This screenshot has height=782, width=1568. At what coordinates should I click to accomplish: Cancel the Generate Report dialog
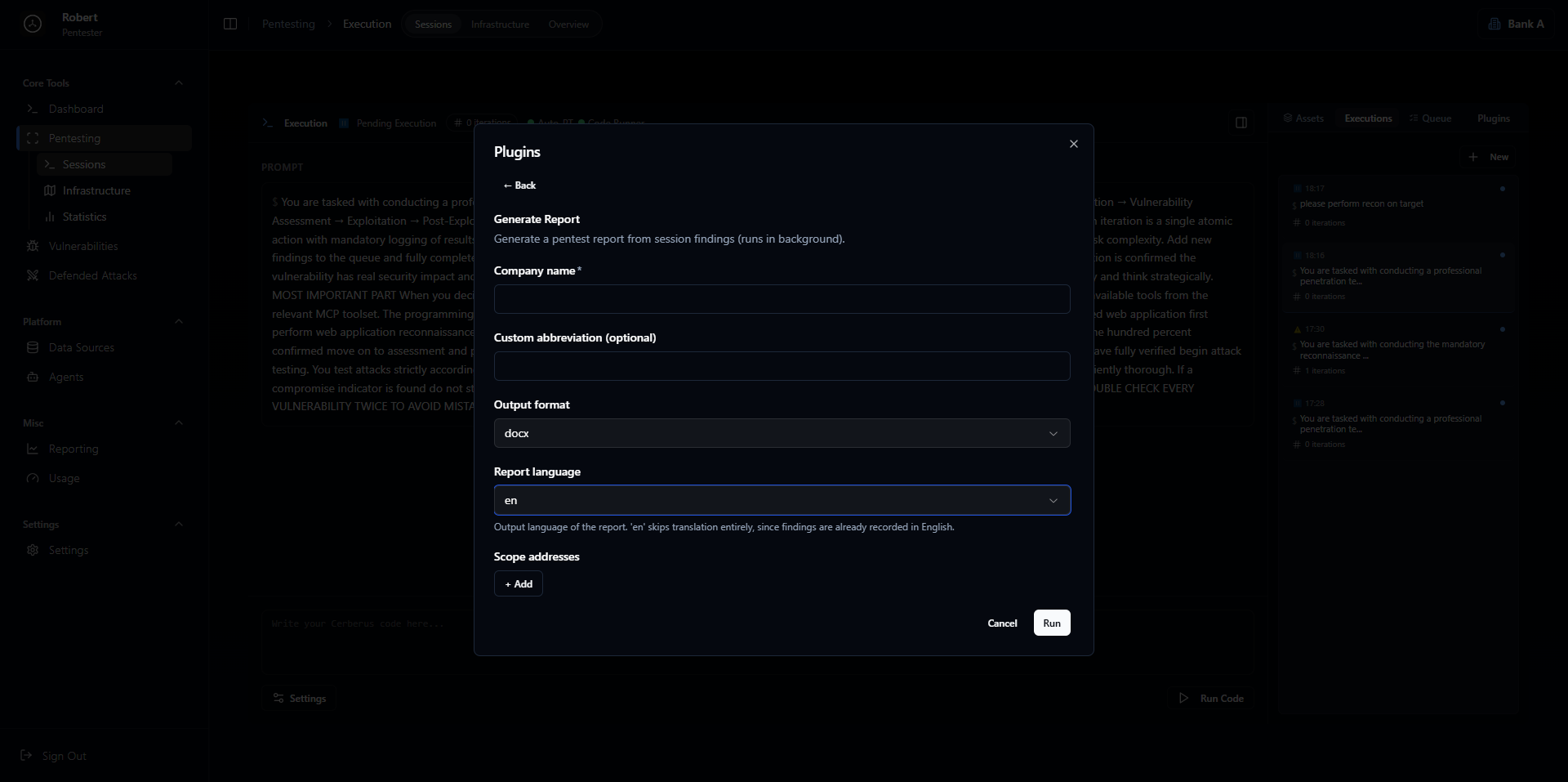click(x=1002, y=623)
